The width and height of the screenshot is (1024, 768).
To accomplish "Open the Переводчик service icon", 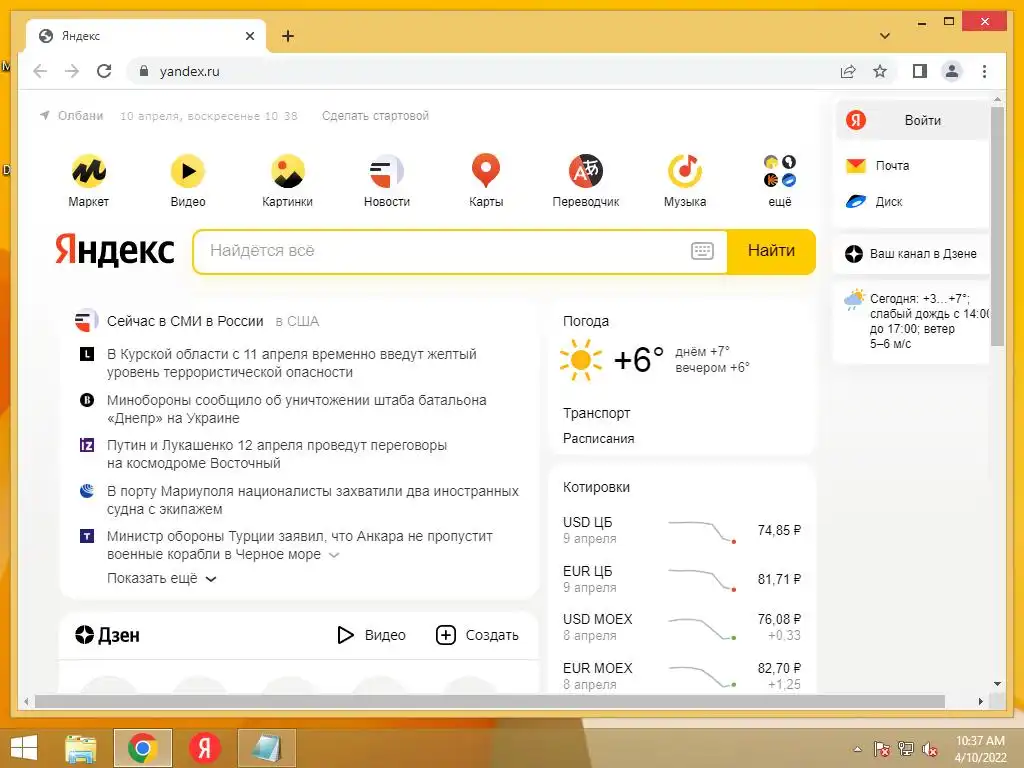I will 586,171.
